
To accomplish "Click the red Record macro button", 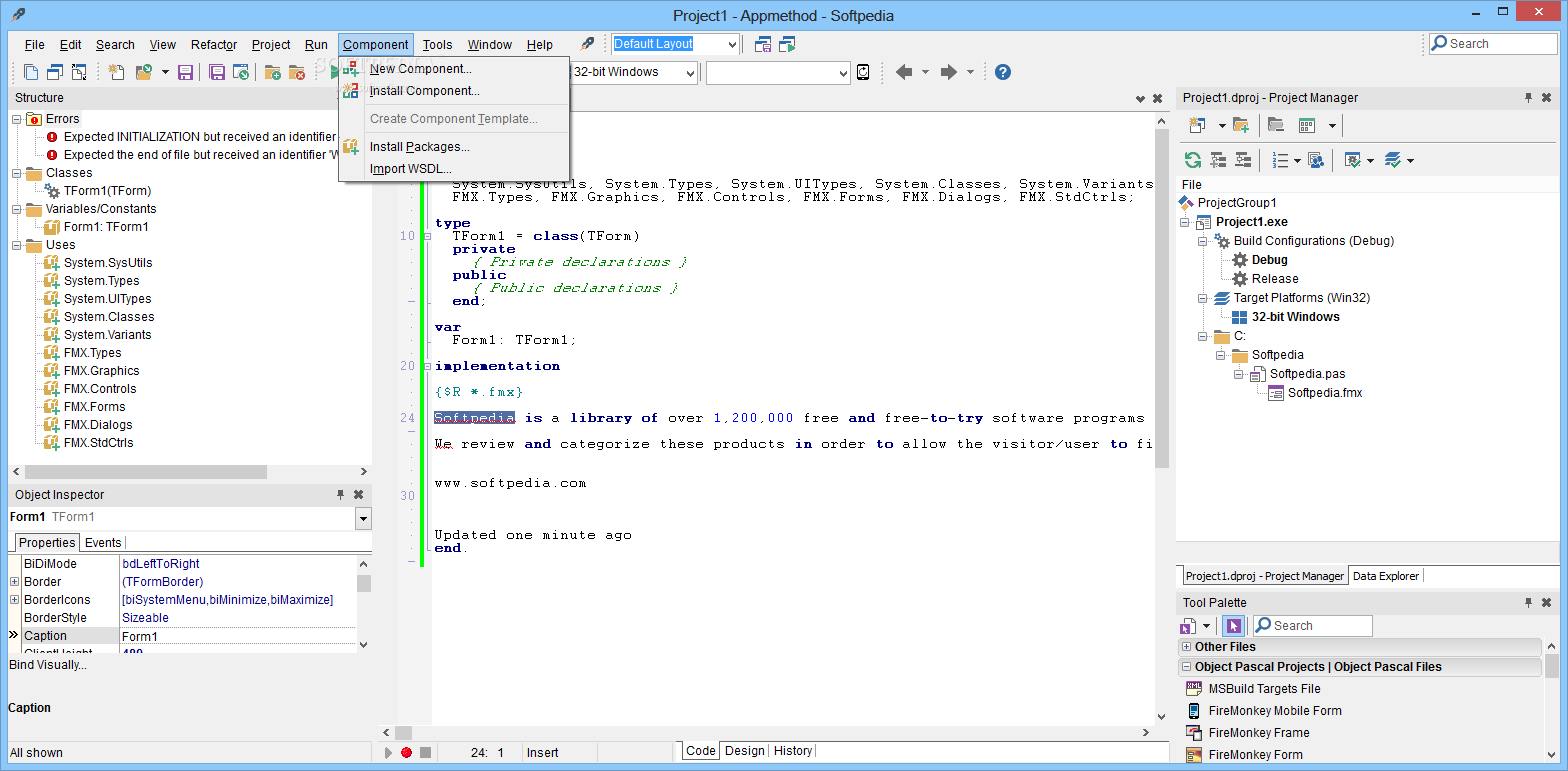I will [x=407, y=753].
